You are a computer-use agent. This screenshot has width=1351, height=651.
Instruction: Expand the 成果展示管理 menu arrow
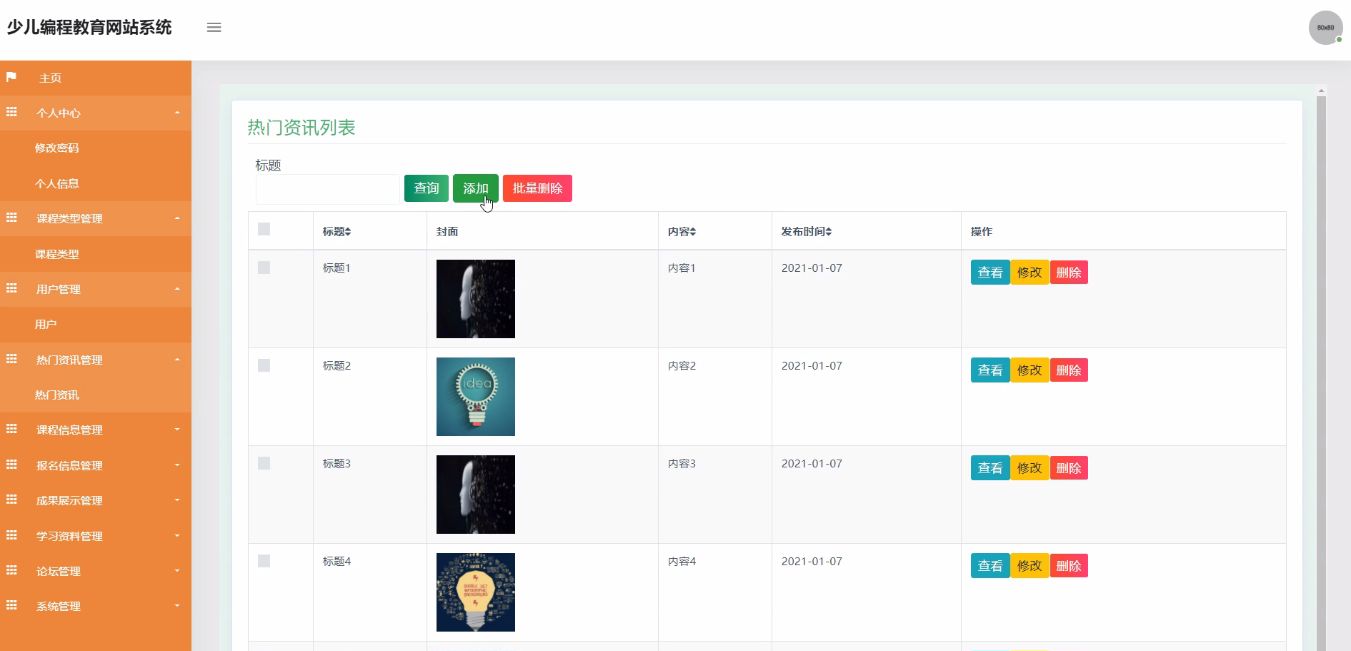pos(177,500)
